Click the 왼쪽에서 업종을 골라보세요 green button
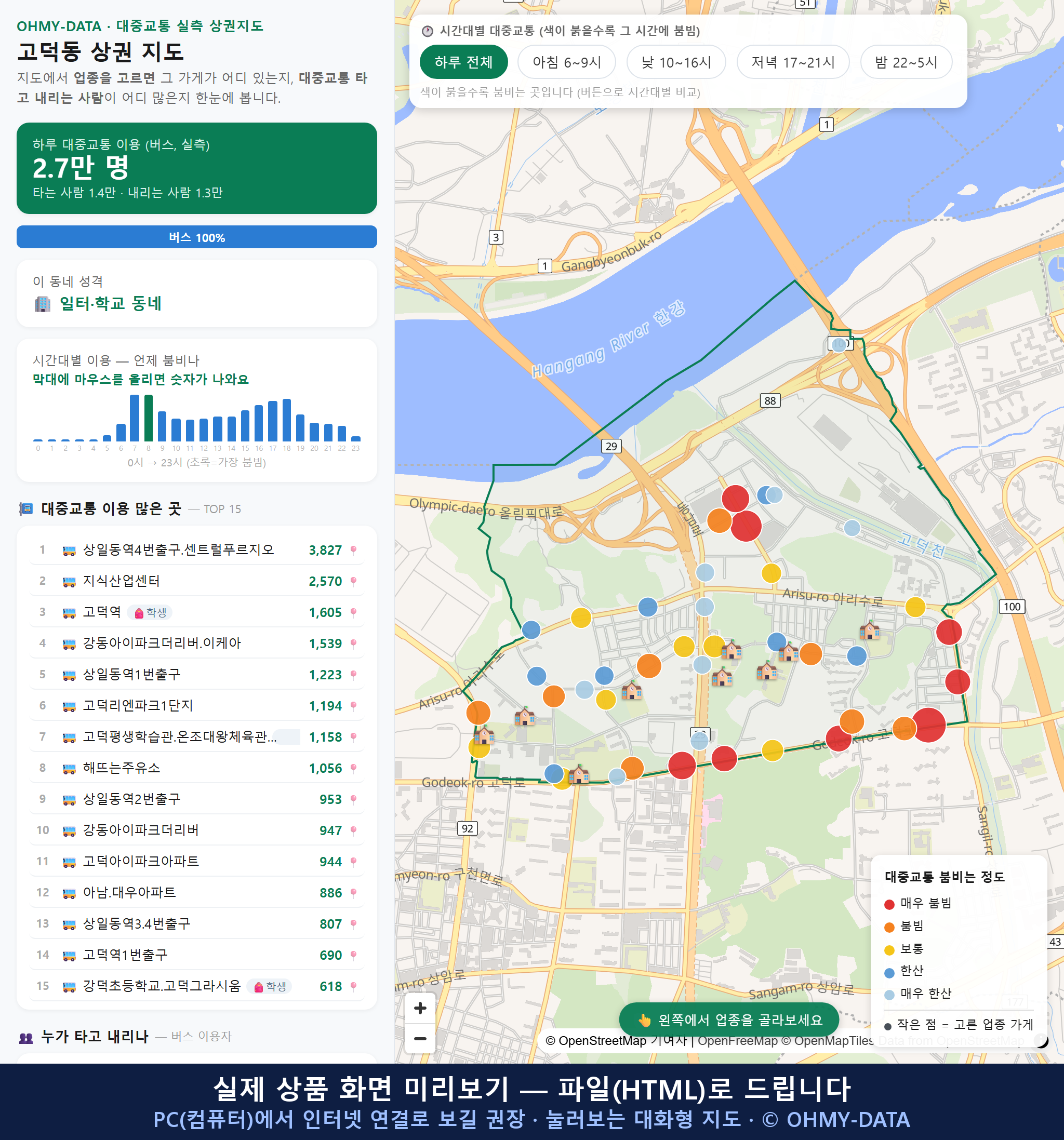1064x1140 pixels. coord(729,1020)
